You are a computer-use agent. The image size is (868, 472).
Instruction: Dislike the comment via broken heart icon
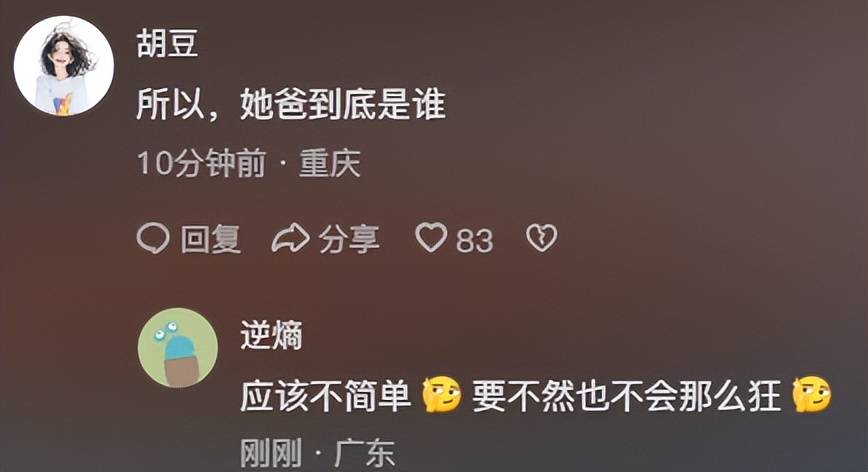coord(541,238)
